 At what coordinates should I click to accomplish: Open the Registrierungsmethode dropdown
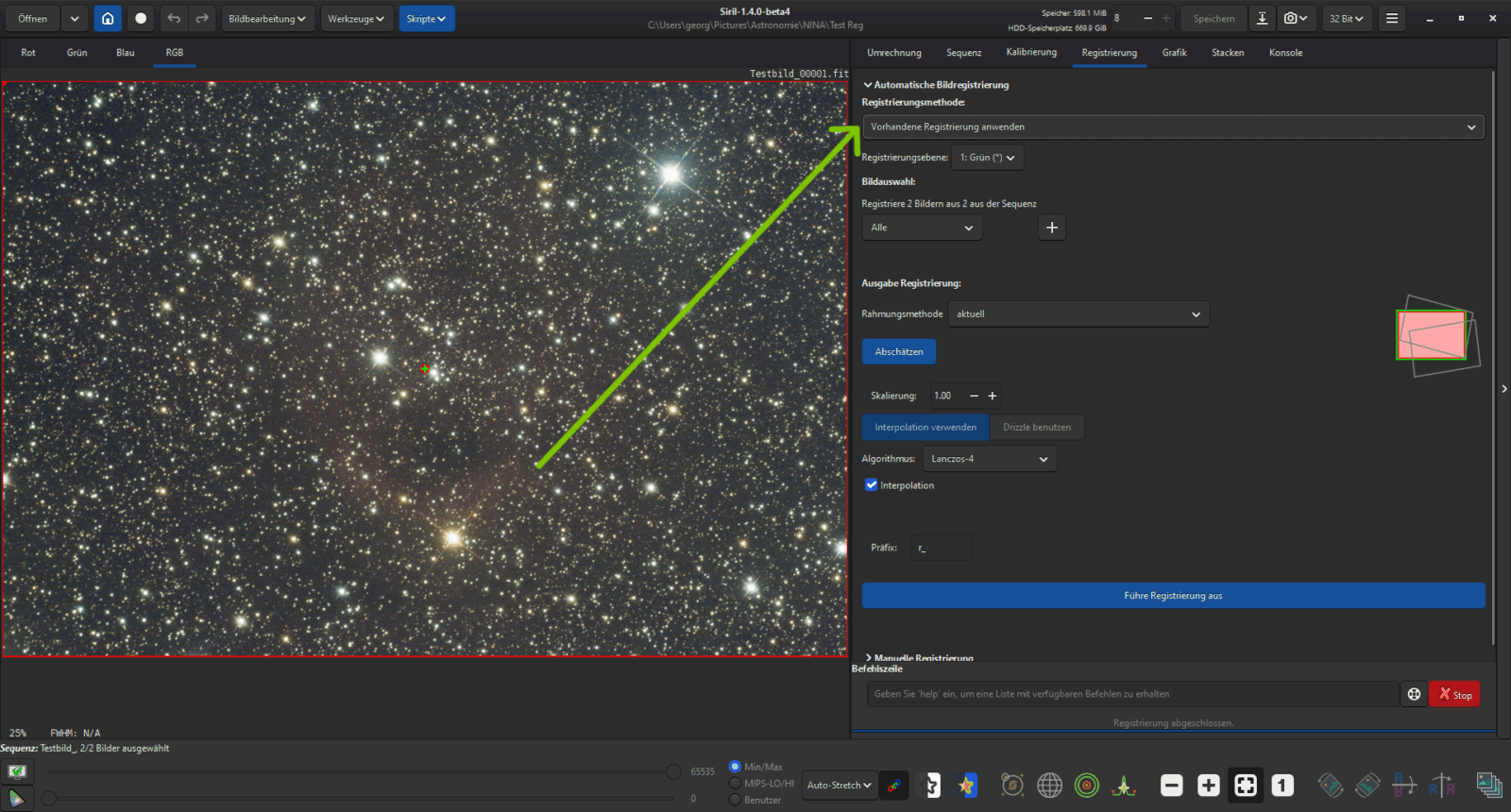tap(1172, 127)
